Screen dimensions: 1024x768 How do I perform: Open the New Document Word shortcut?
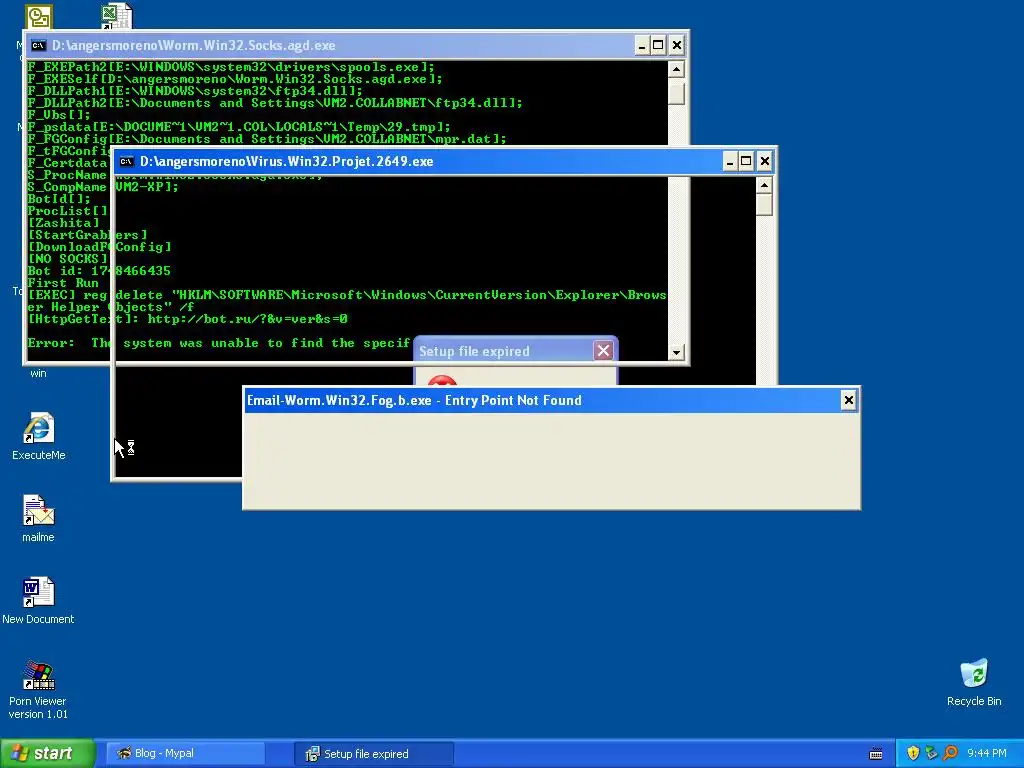[38, 601]
